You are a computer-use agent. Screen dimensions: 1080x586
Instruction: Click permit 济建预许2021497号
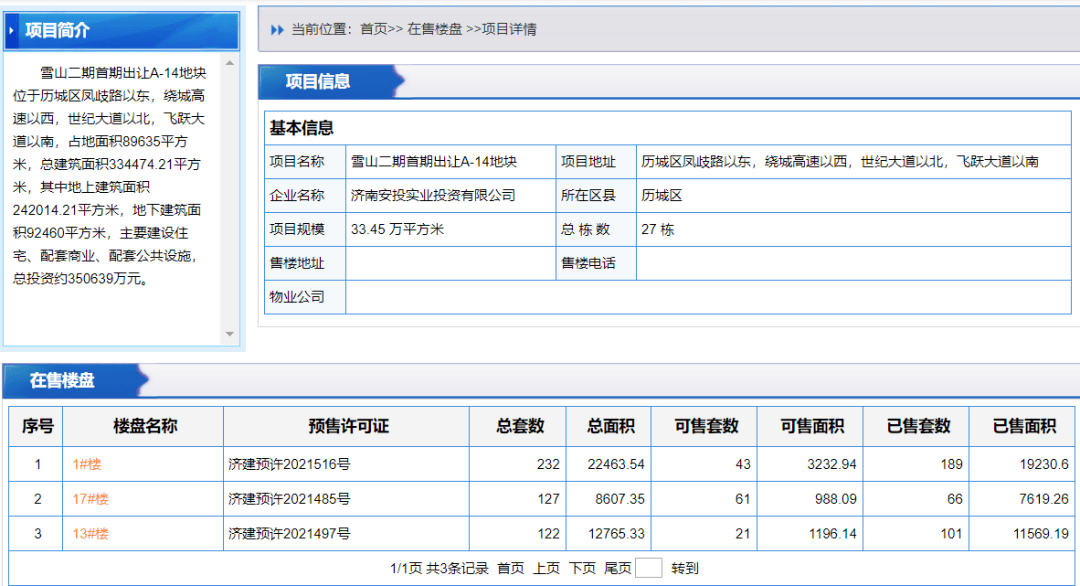click(x=289, y=533)
